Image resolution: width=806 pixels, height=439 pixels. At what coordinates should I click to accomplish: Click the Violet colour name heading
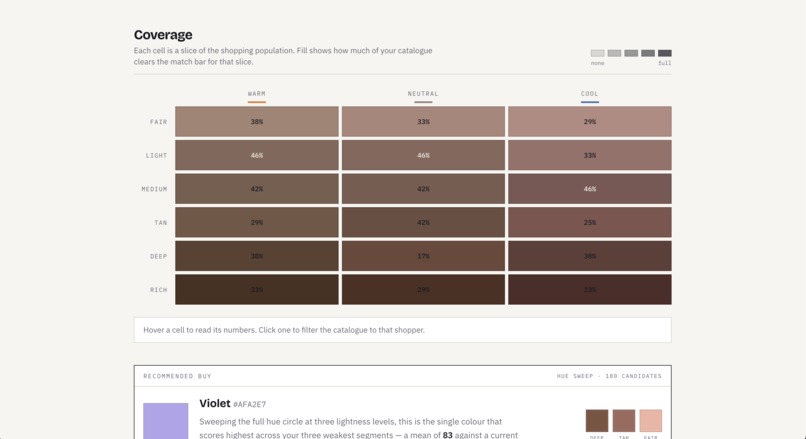(215, 404)
